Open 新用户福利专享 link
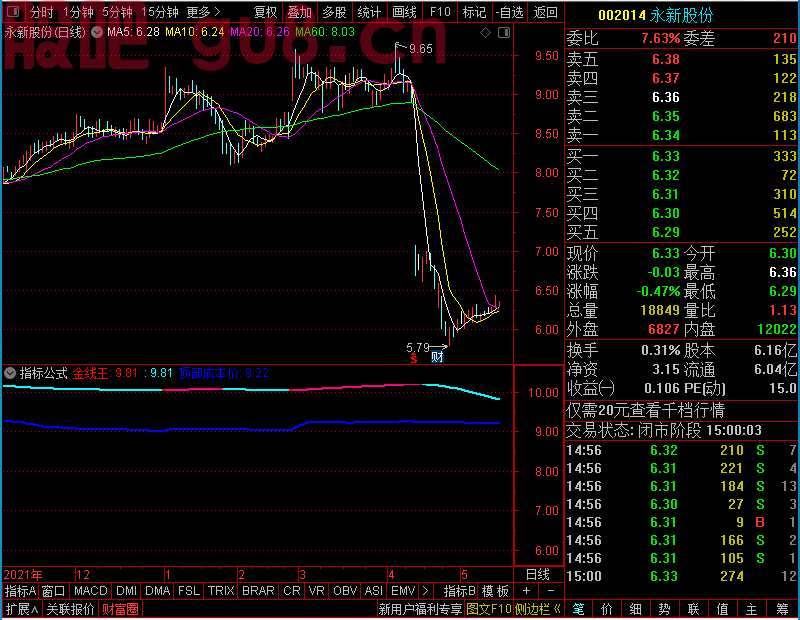The width and height of the screenshot is (800, 620). (x=420, y=609)
